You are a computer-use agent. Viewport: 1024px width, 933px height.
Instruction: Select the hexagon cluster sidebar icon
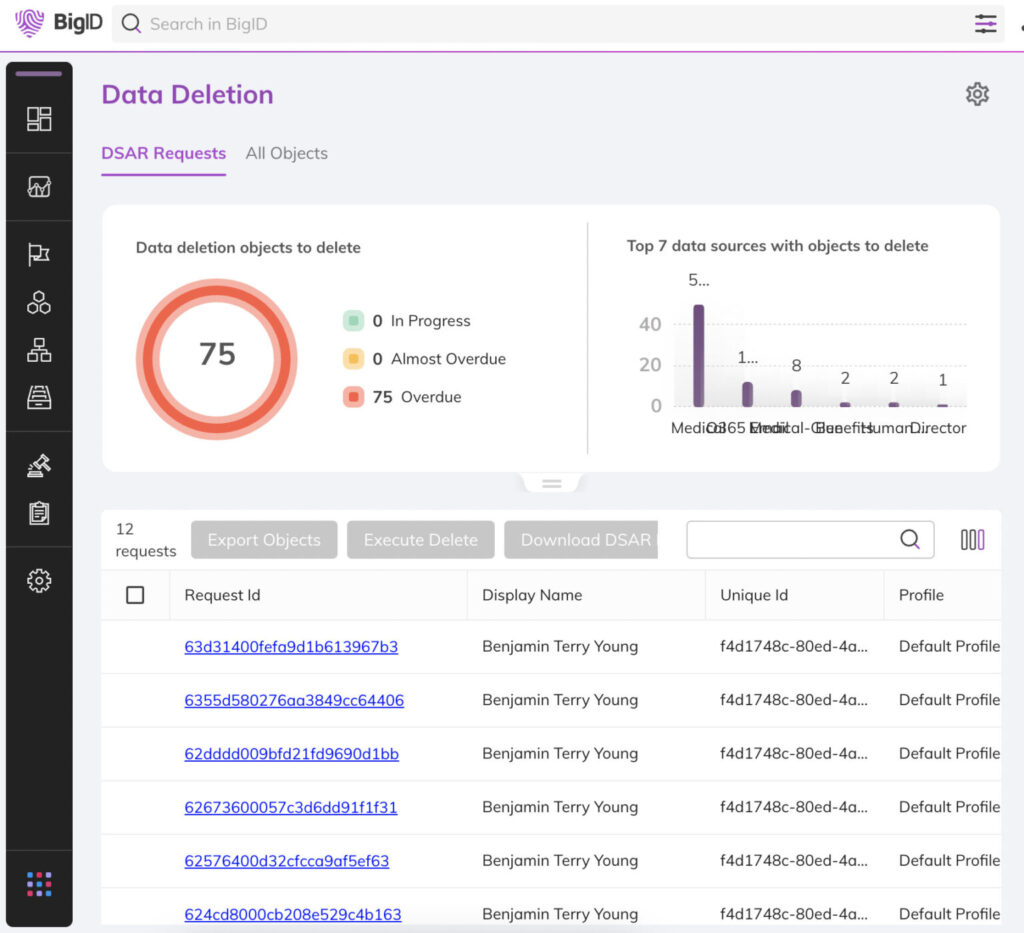pos(39,302)
